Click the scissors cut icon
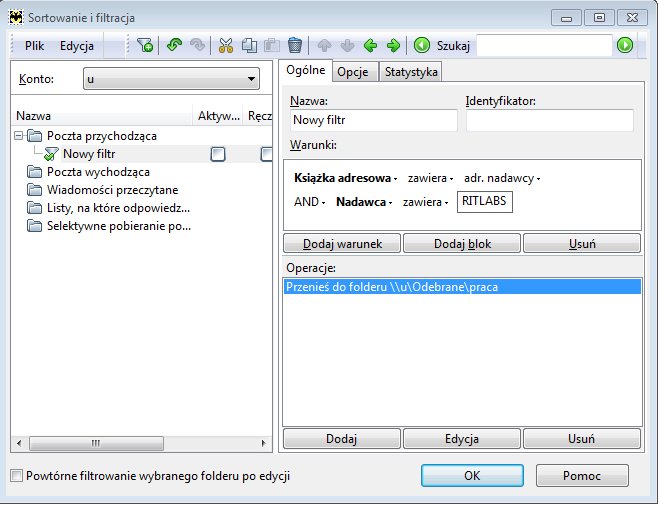This screenshot has width=659, height=505. [225, 45]
